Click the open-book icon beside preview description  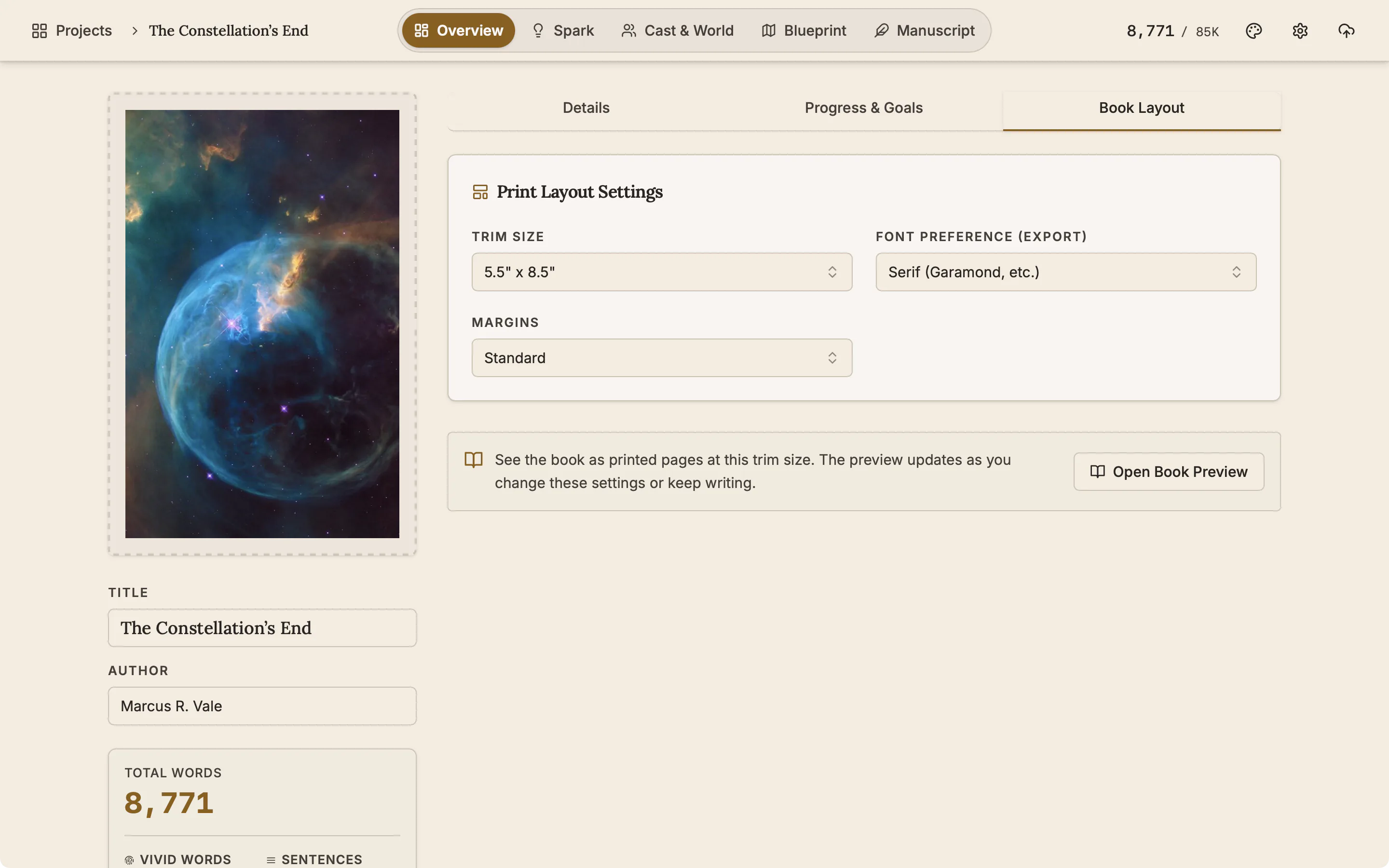[474, 460]
